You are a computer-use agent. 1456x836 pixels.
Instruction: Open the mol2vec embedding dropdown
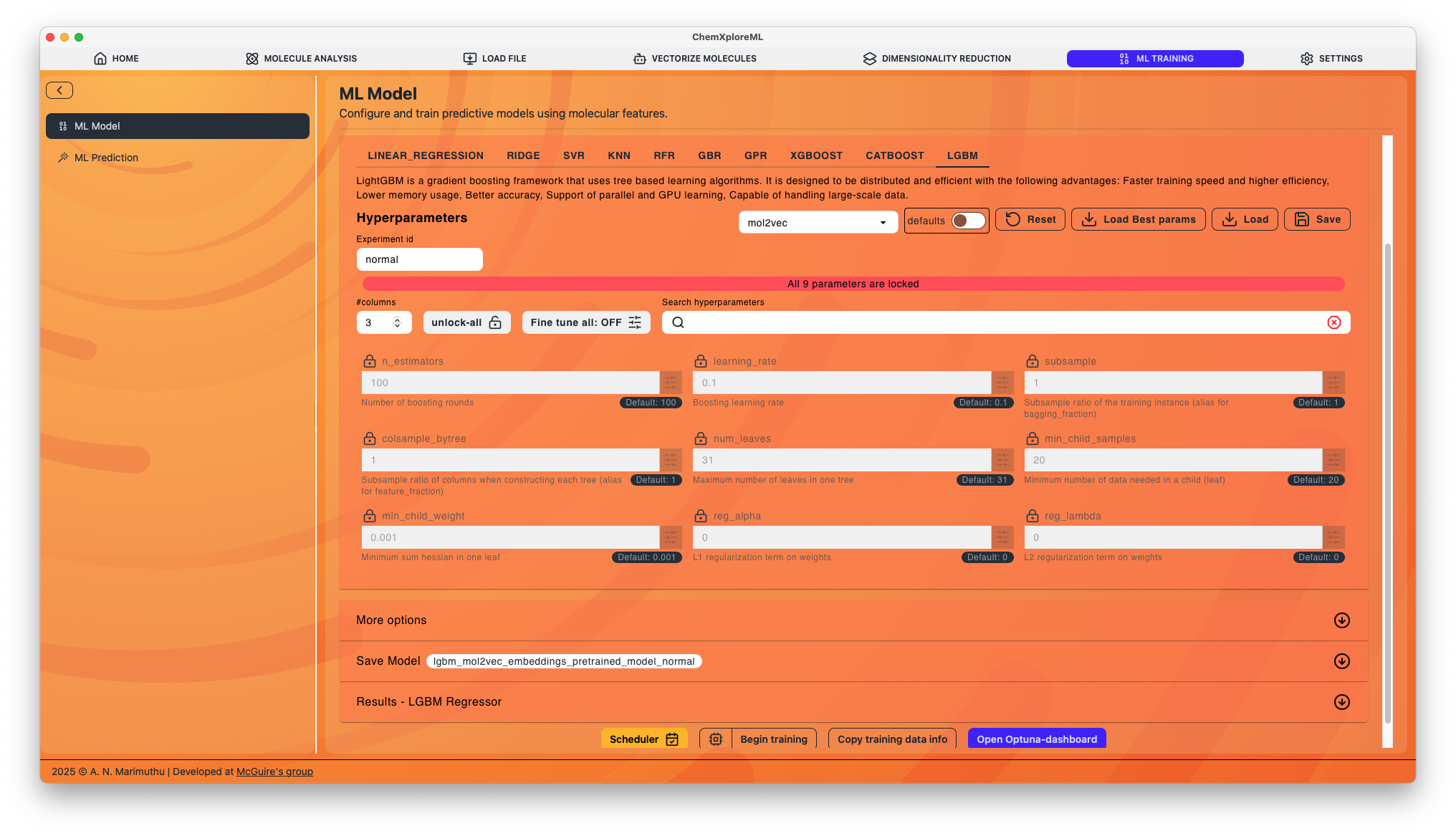[x=818, y=223]
